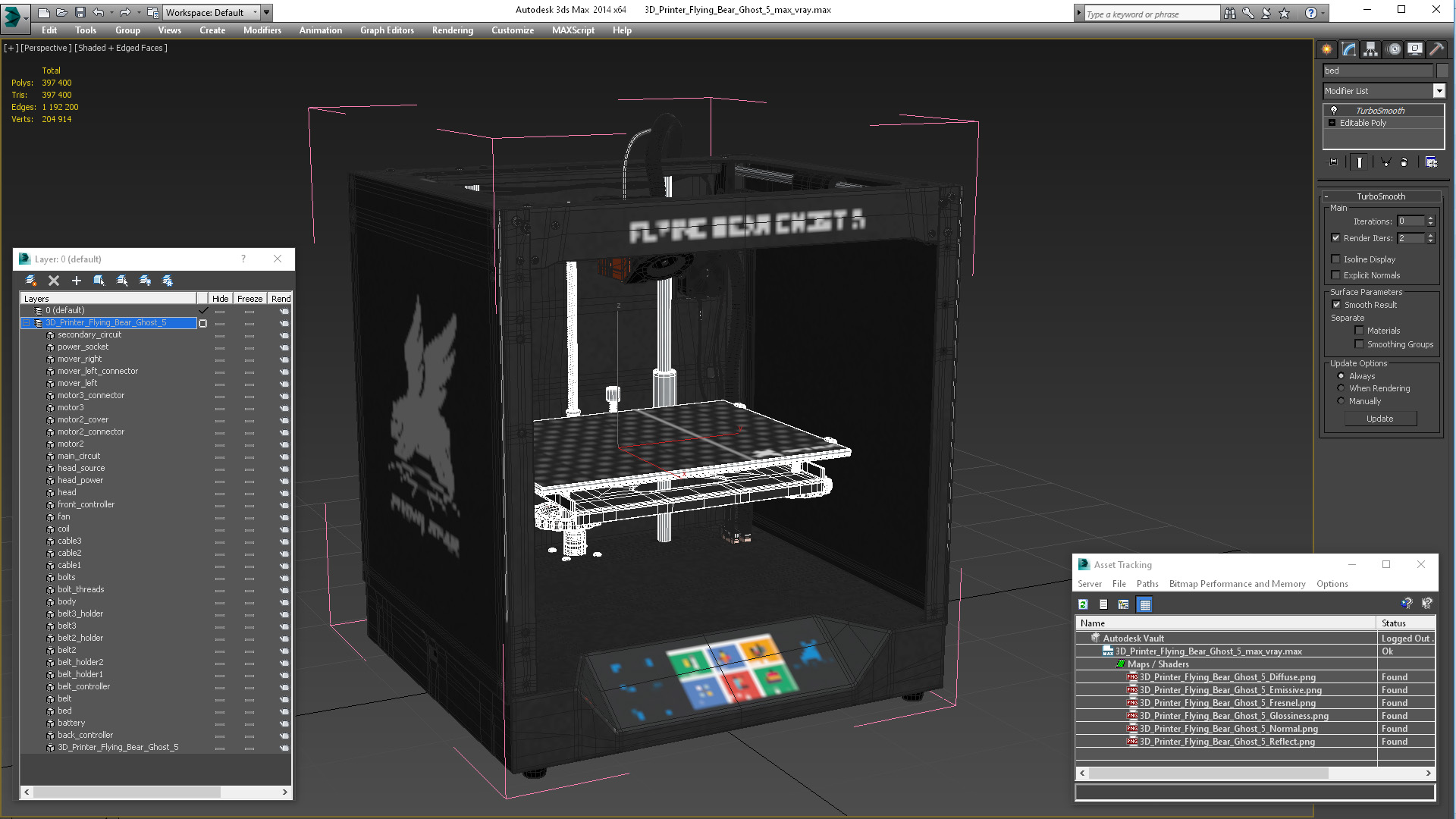Open Help icon dropdown arrow
Viewport: 1456px width, 819px height.
tap(1323, 13)
